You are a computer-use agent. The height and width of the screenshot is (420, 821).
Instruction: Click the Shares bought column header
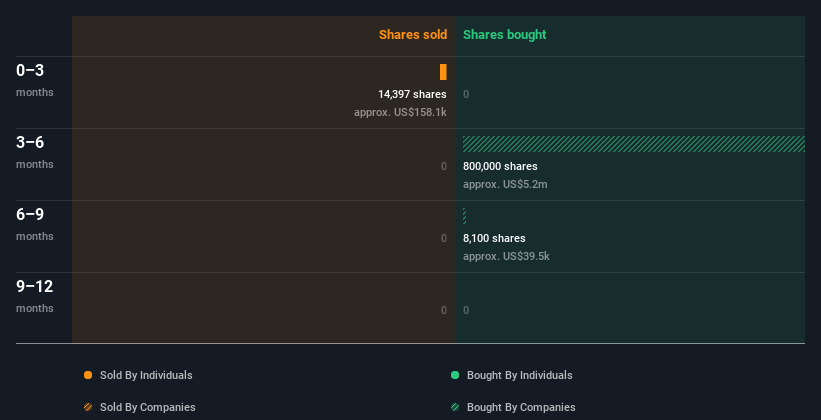coord(504,35)
